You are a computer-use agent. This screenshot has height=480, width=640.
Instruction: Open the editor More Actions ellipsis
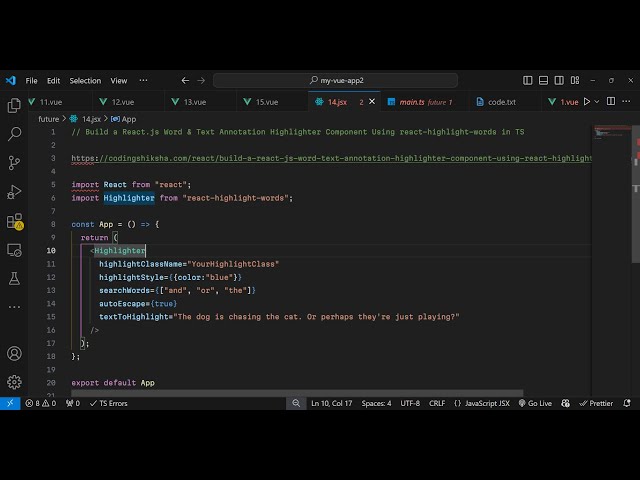pyautogui.click(x=628, y=102)
